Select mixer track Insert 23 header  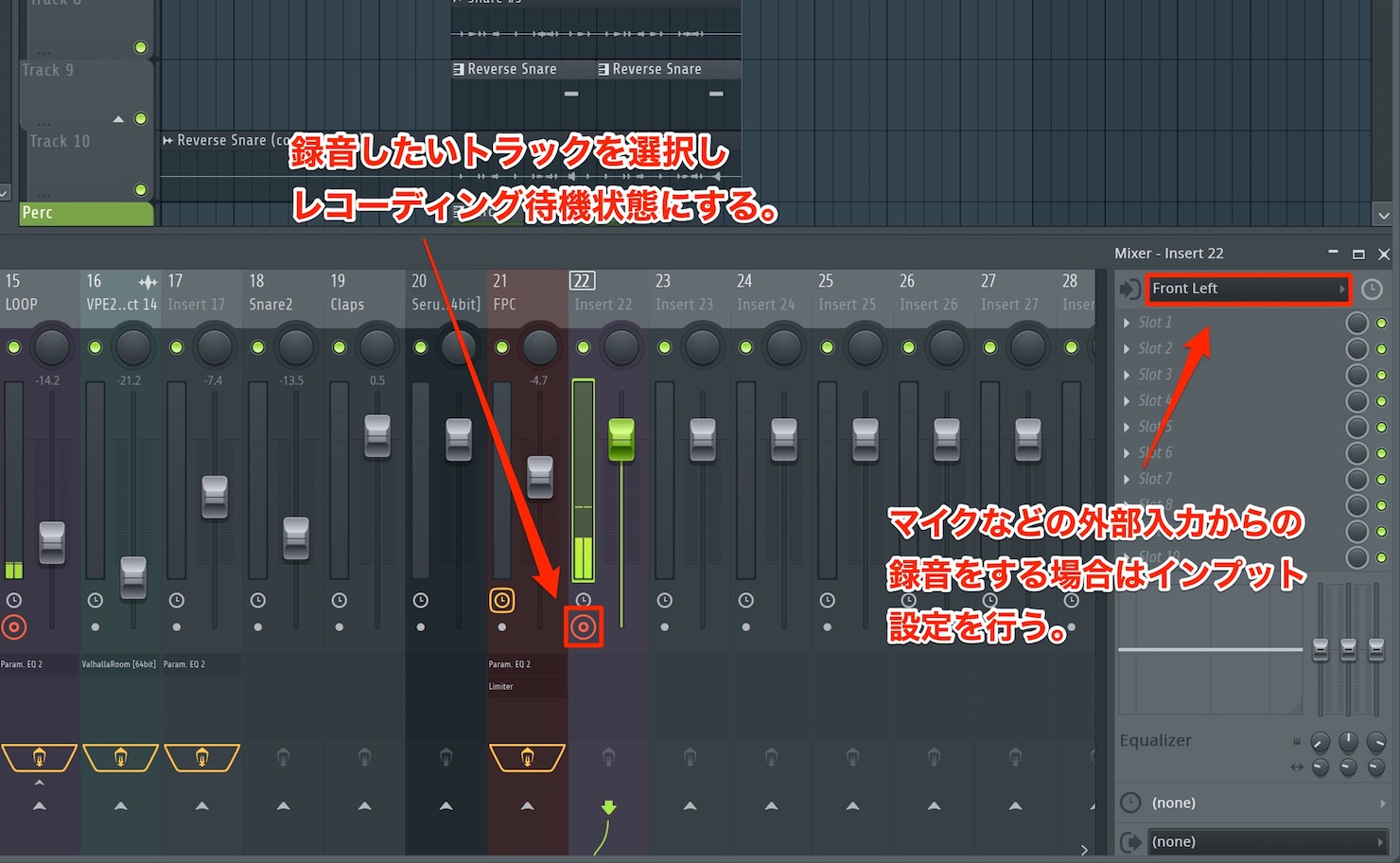coord(691,292)
